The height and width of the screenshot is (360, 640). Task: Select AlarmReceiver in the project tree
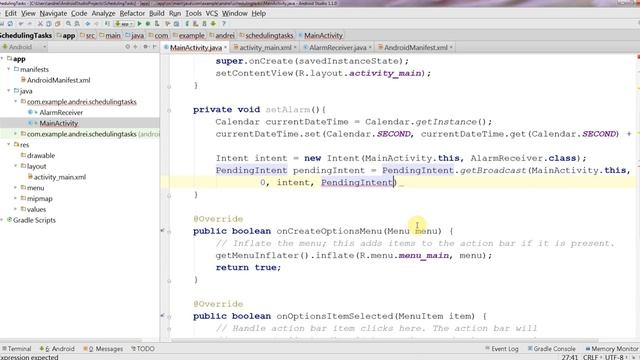61,112
